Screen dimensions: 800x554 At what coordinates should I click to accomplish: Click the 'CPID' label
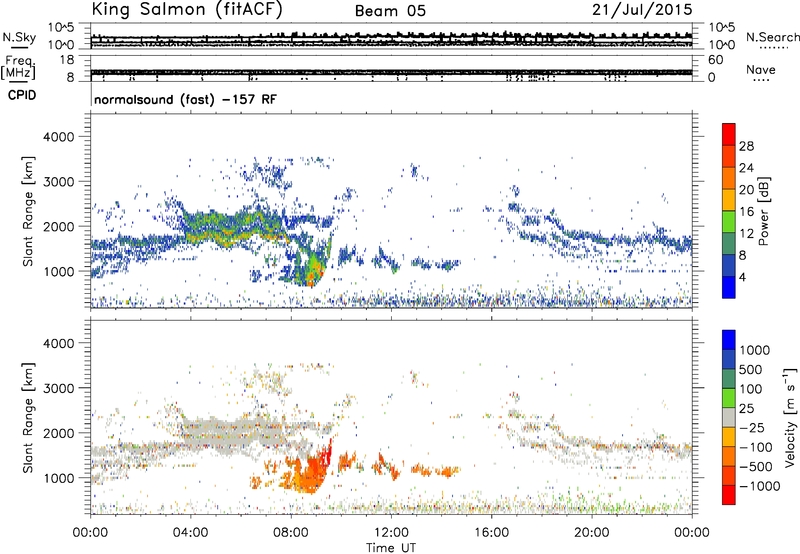point(22,95)
